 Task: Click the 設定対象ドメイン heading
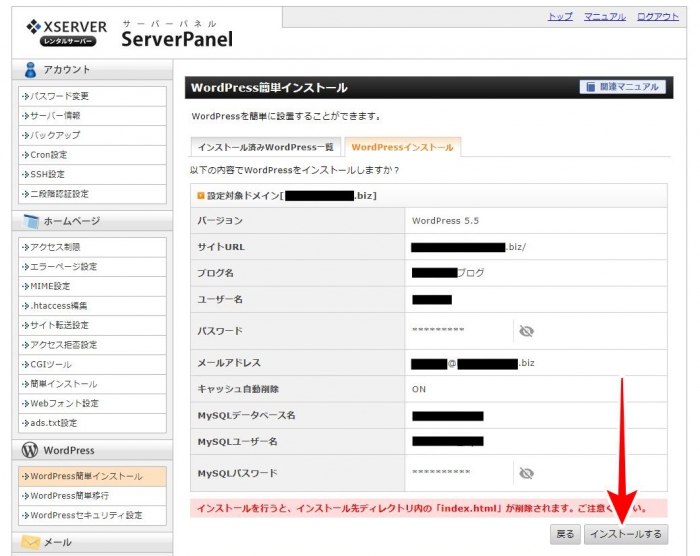click(x=287, y=196)
